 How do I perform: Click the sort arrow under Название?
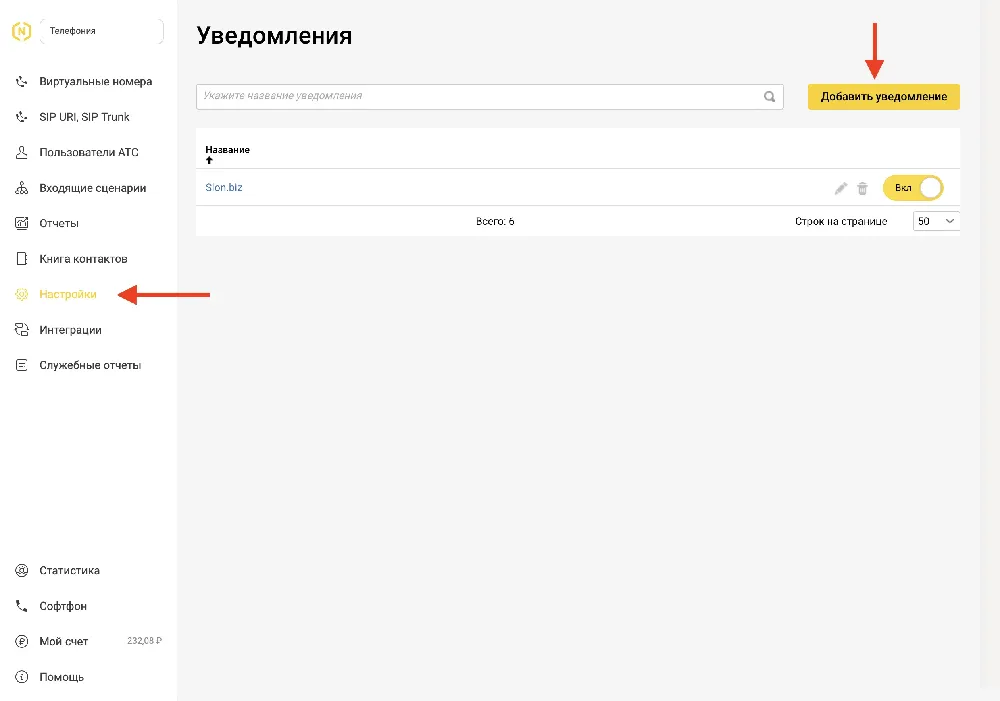pos(209,160)
